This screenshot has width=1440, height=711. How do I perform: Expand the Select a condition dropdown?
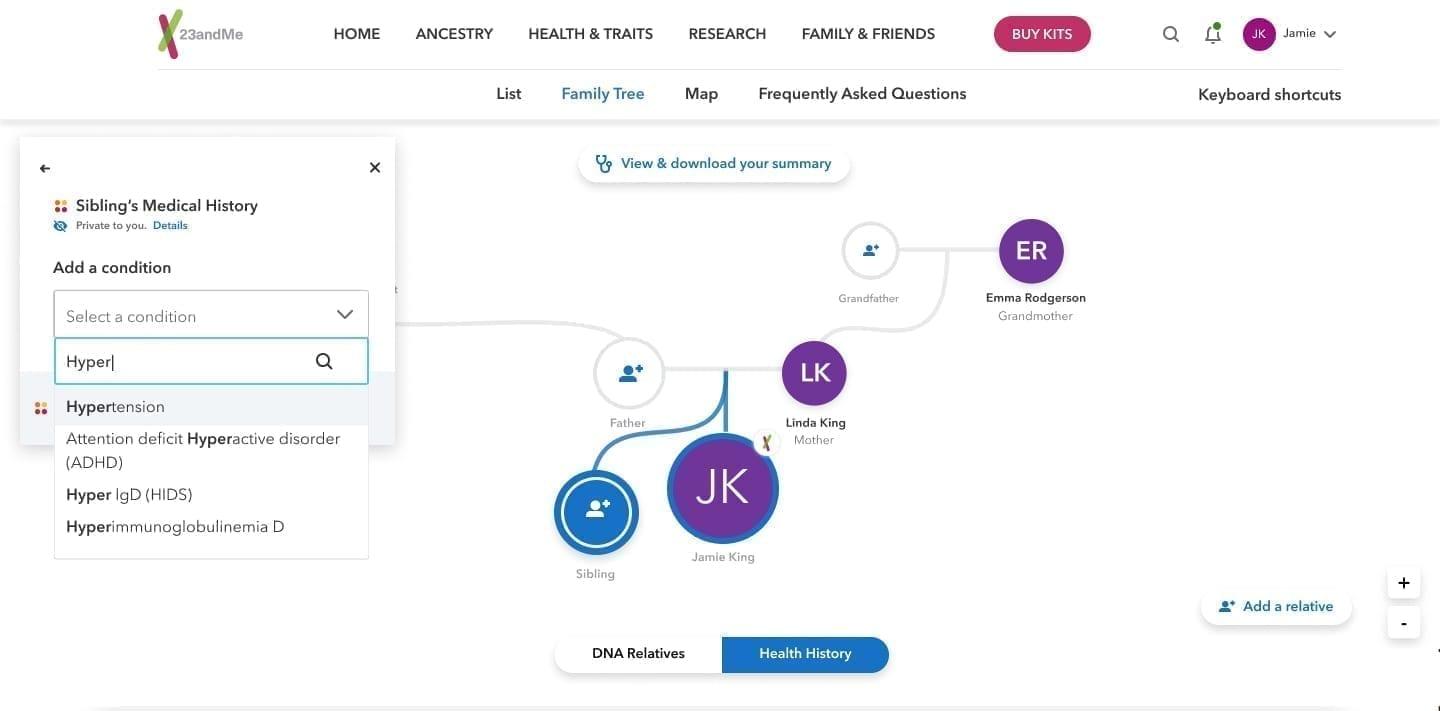(x=211, y=315)
